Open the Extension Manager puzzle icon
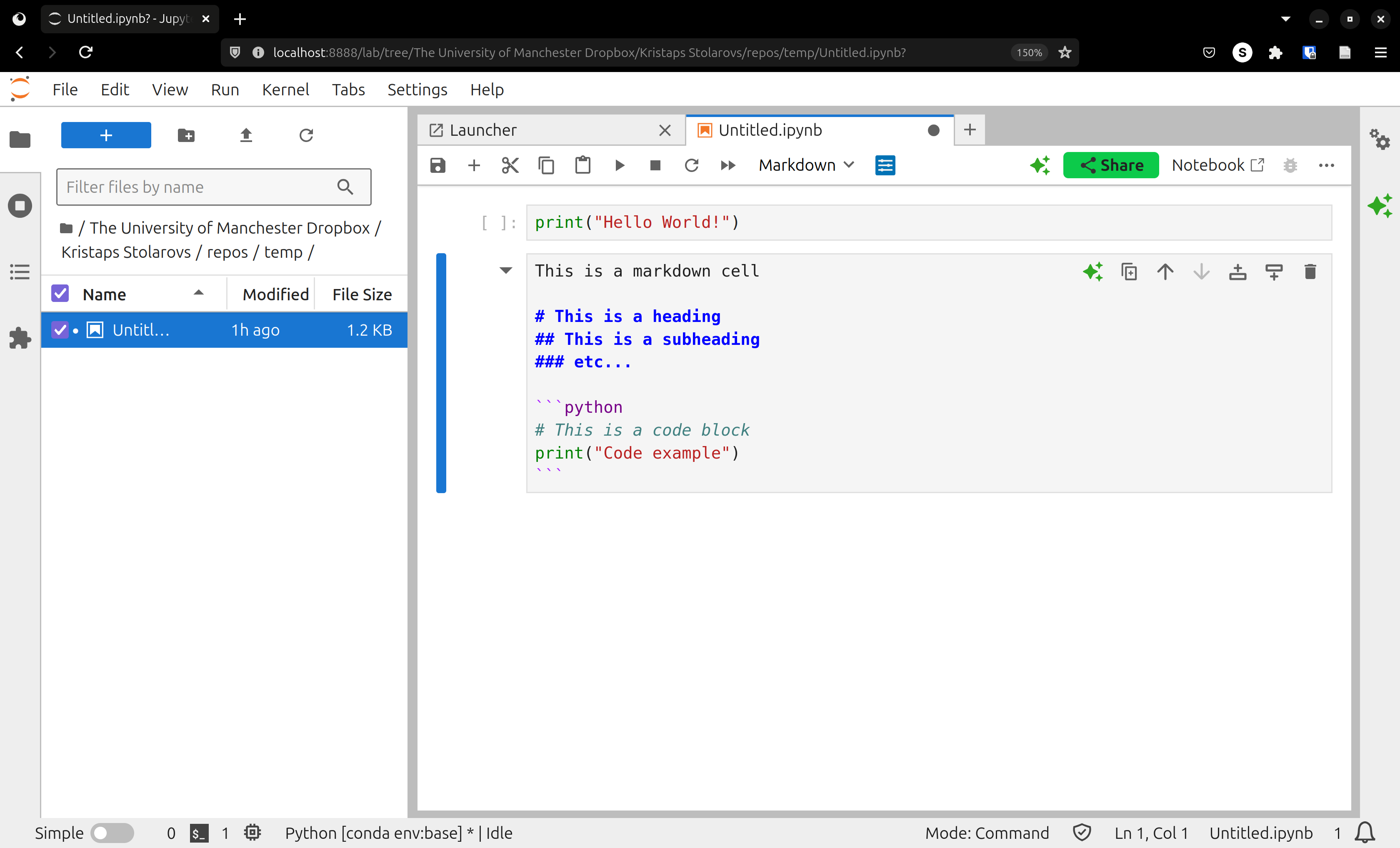The image size is (1400, 848). (20, 338)
